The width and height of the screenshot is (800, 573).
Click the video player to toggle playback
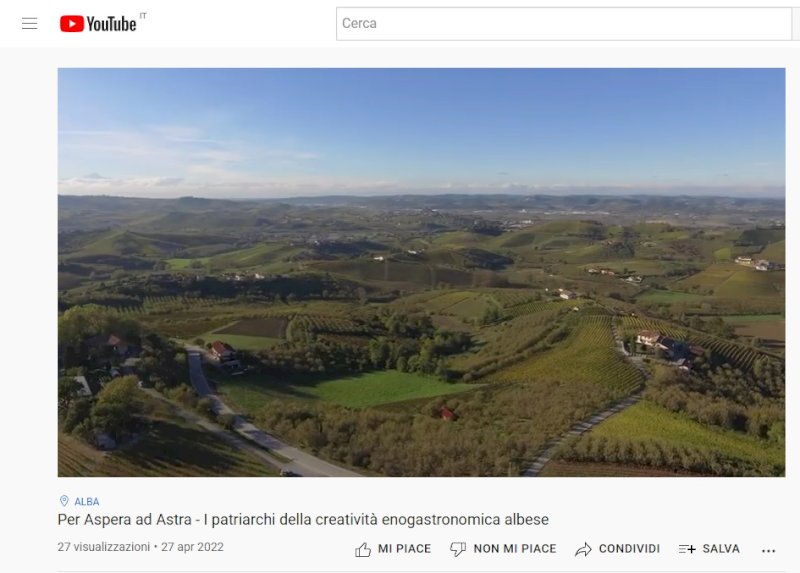point(421,272)
